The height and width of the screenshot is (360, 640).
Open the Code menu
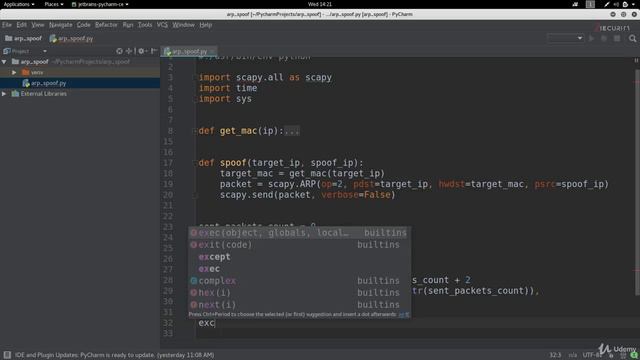click(x=84, y=25)
